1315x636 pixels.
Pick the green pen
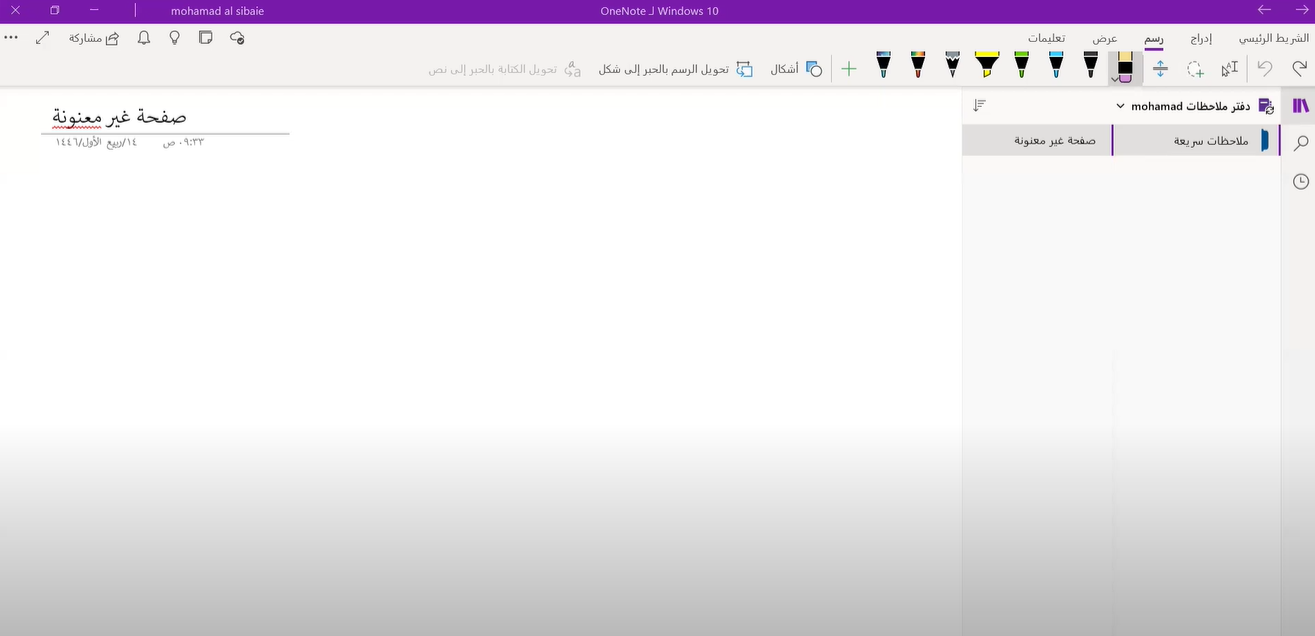click(1021, 66)
